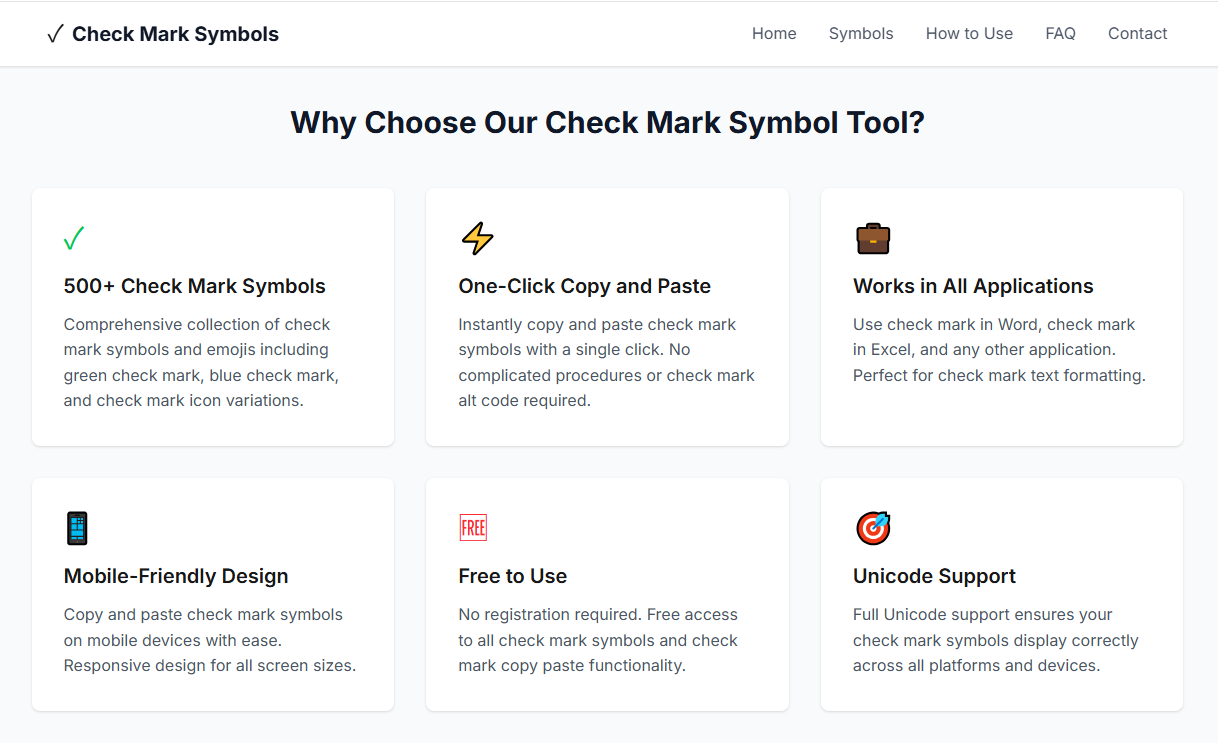
Task: Click the lightning bolt icon
Action: point(477,239)
